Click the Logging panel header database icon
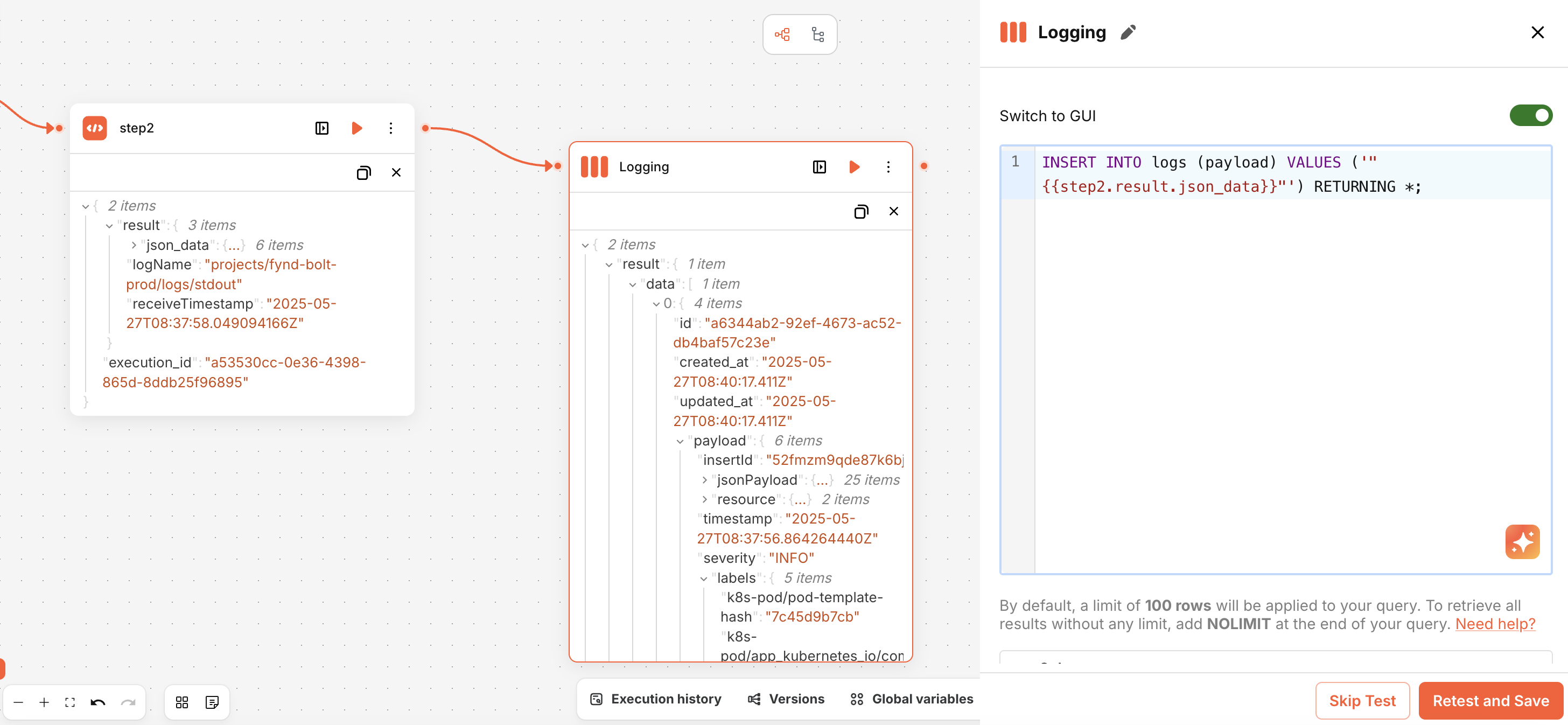Viewport: 1568px width, 725px height. click(x=1013, y=32)
